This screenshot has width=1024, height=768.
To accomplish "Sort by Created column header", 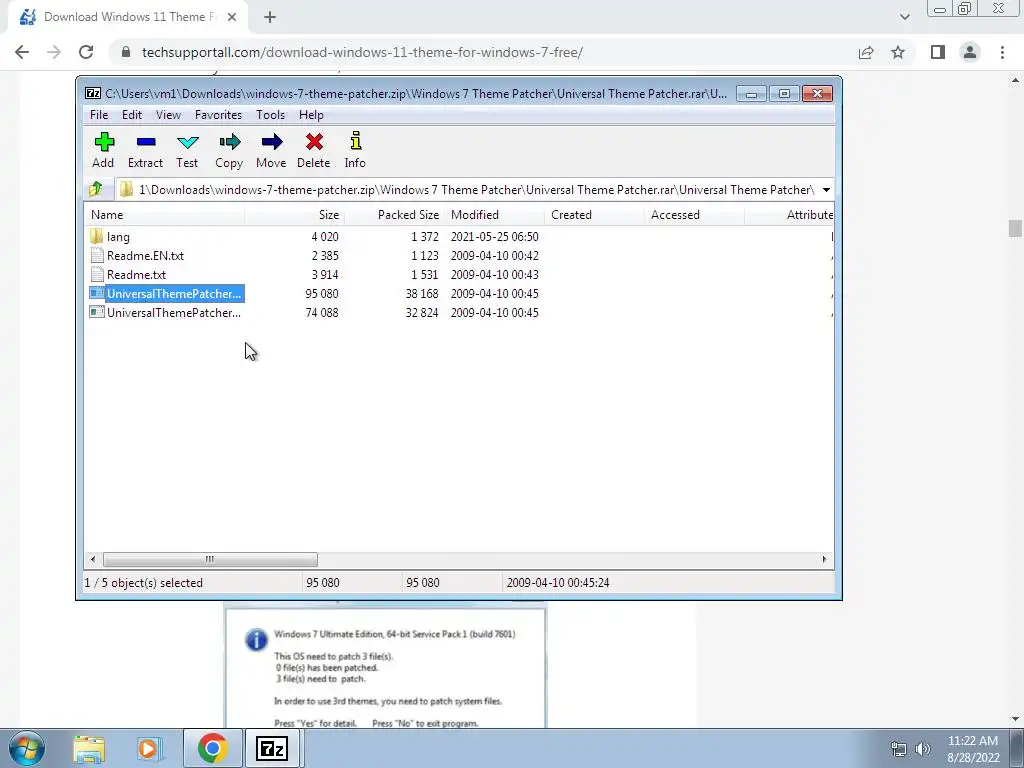I will [594, 215].
